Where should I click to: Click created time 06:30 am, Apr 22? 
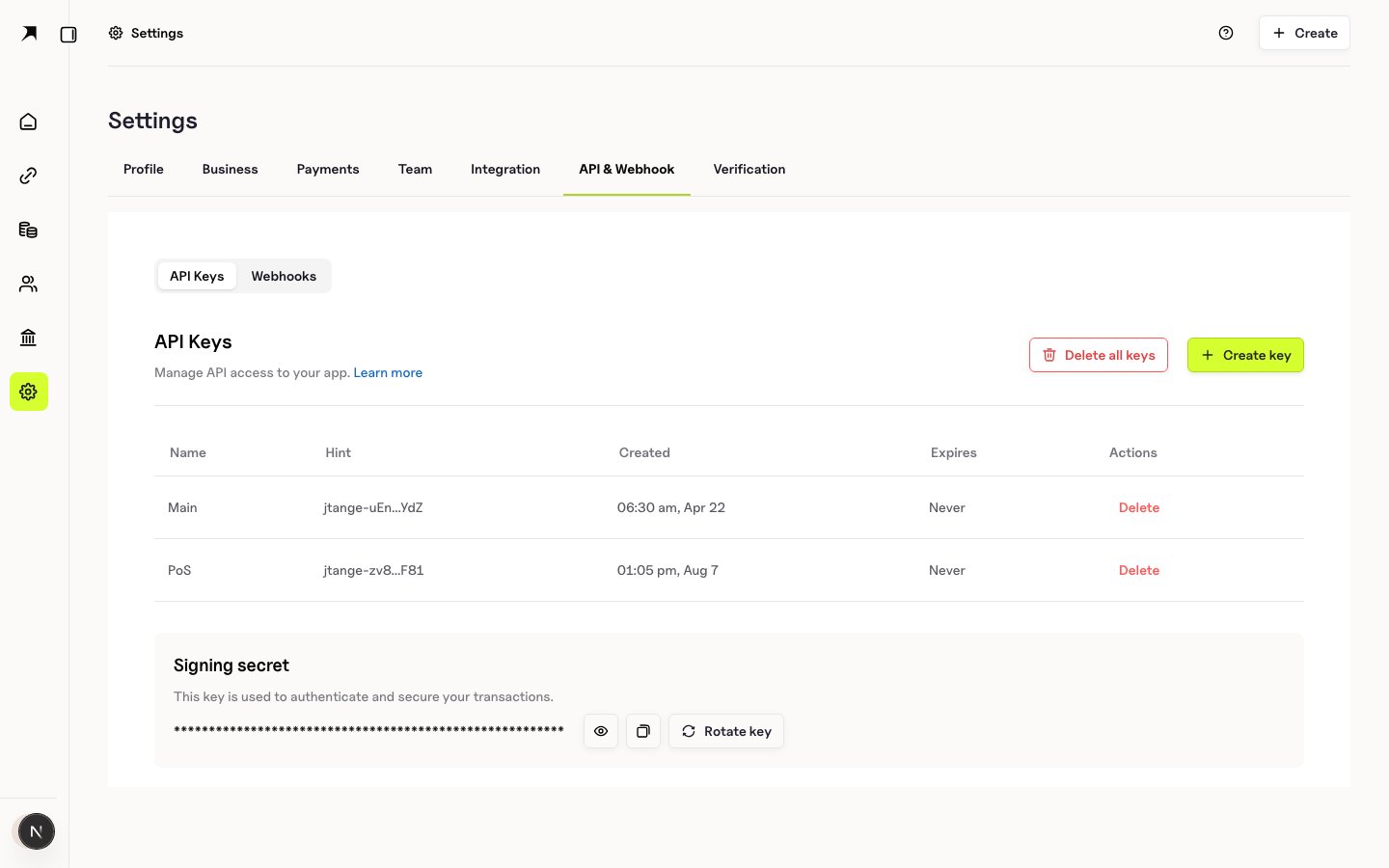click(671, 507)
